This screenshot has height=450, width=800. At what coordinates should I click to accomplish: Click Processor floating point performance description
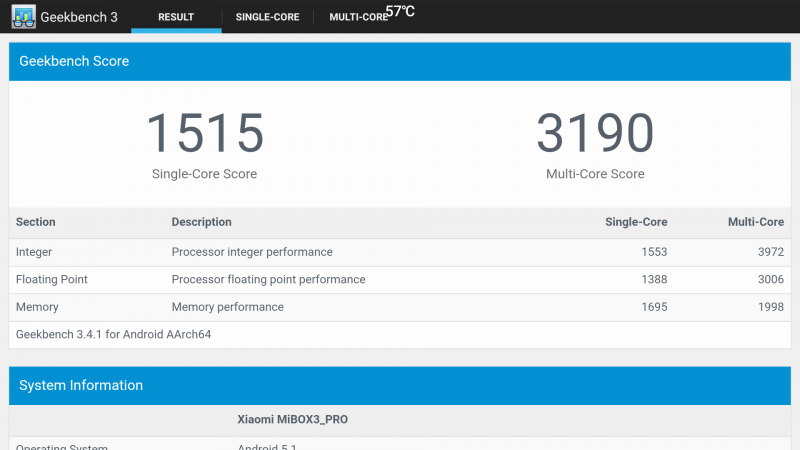coord(268,280)
